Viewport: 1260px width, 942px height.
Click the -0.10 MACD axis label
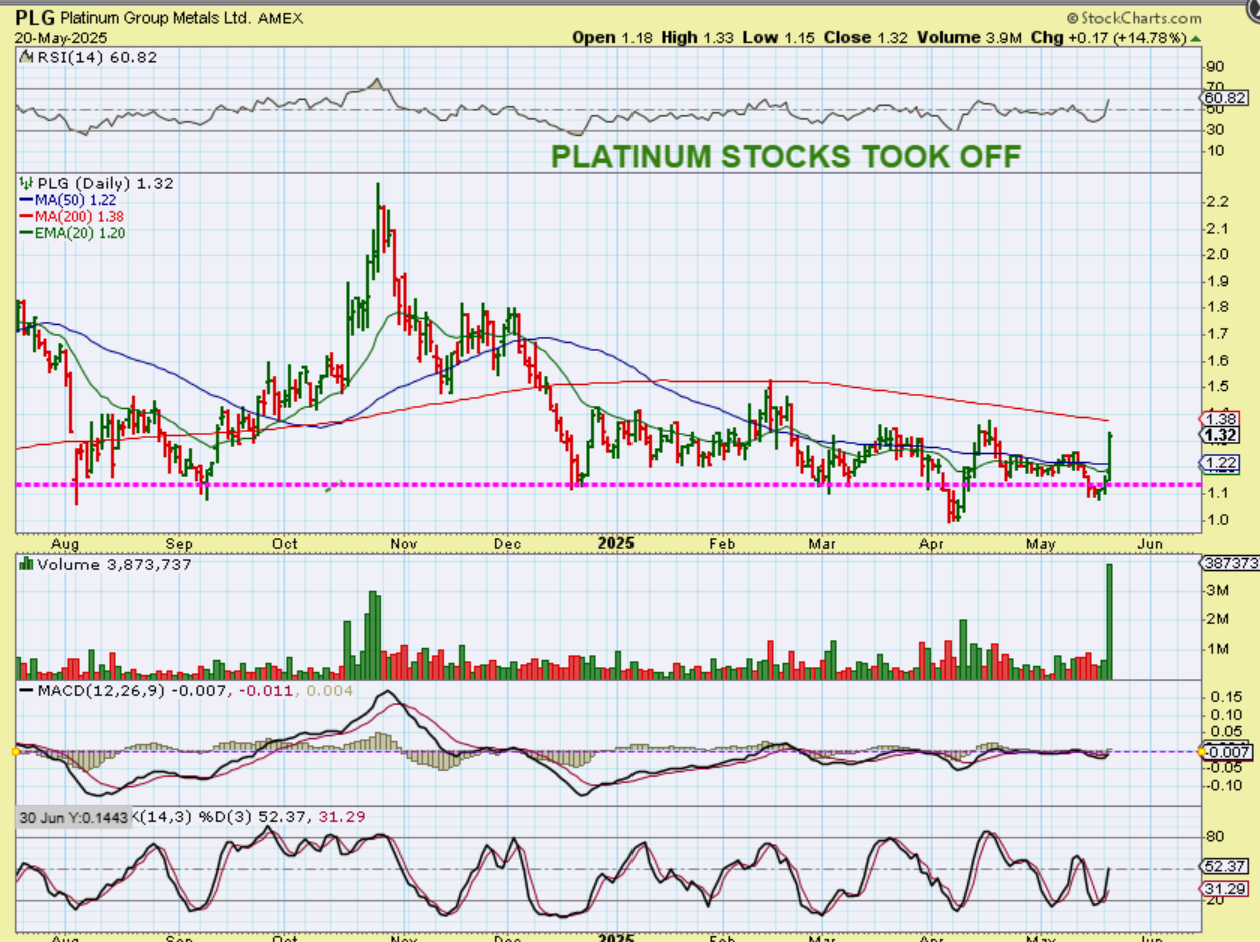coord(1222,785)
